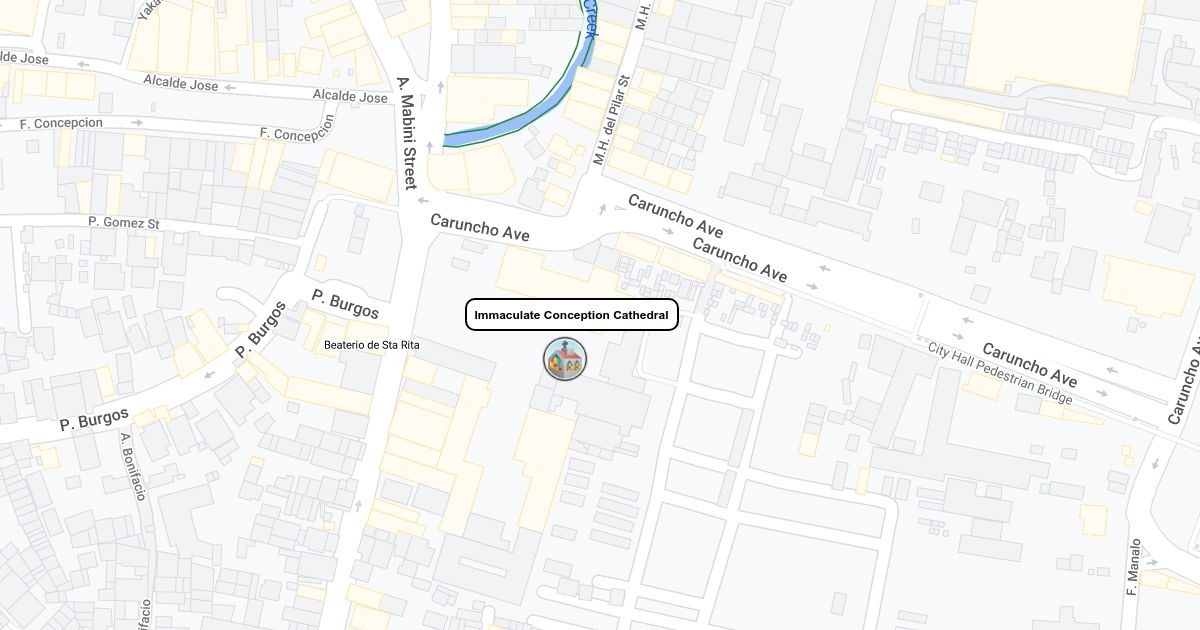This screenshot has width=1200, height=630.
Task: Open the Beaterio de Sta Rita place label
Action: [x=372, y=345]
